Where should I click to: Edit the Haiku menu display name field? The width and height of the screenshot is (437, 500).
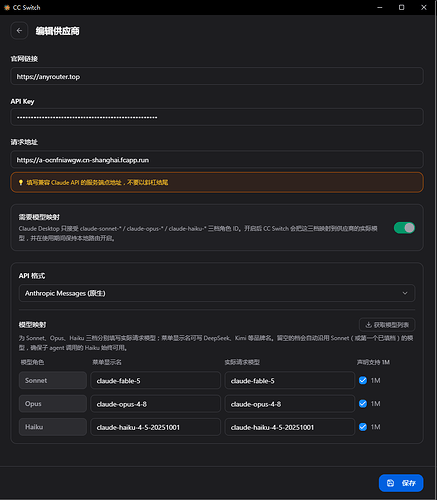click(x=155, y=427)
